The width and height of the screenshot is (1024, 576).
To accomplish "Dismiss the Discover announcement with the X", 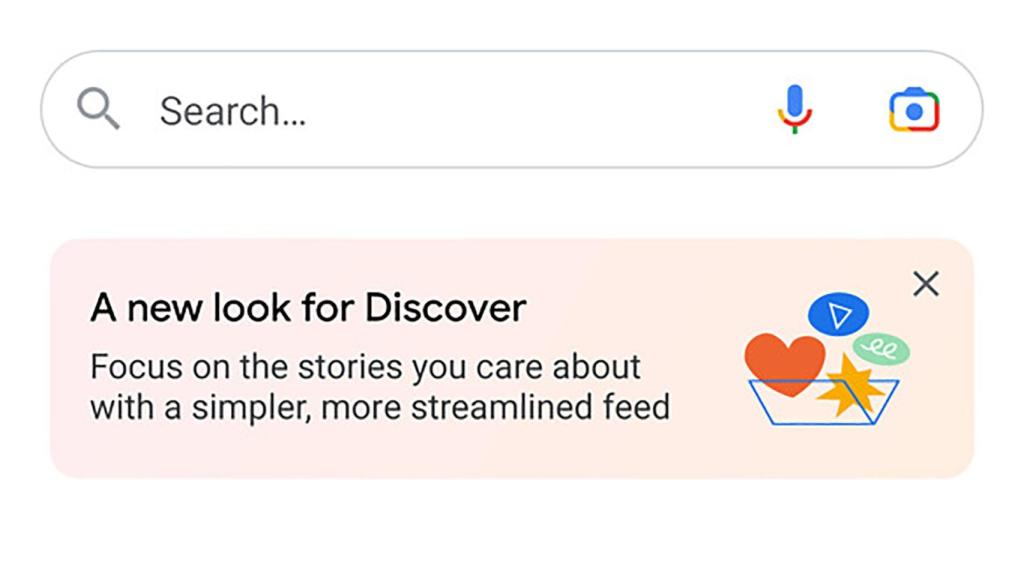I will 925,284.
